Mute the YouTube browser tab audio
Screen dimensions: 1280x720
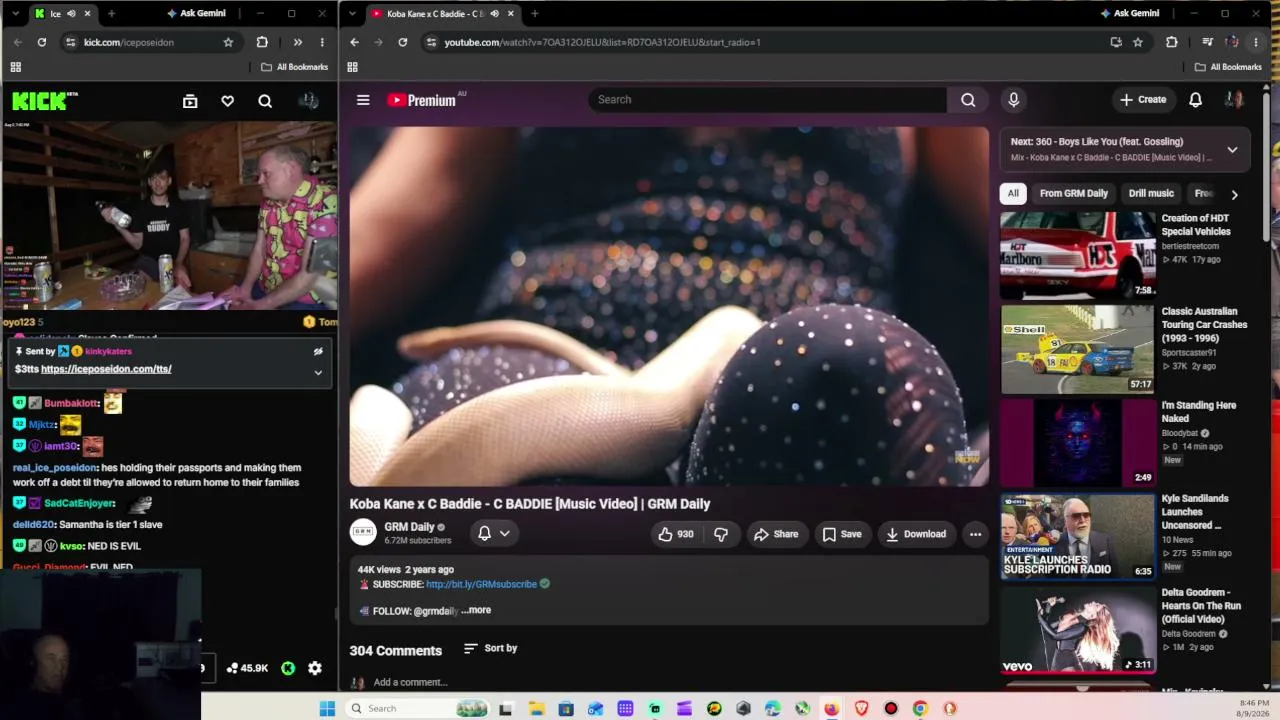494,14
